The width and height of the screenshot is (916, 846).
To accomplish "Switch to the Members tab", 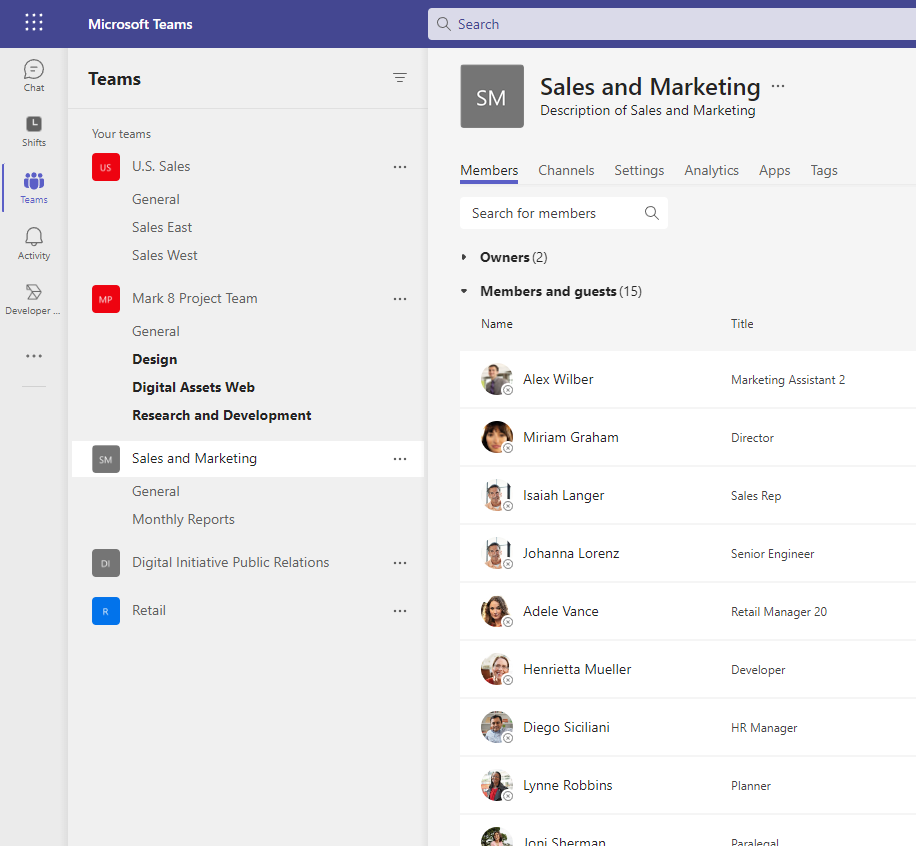I will tap(489, 171).
